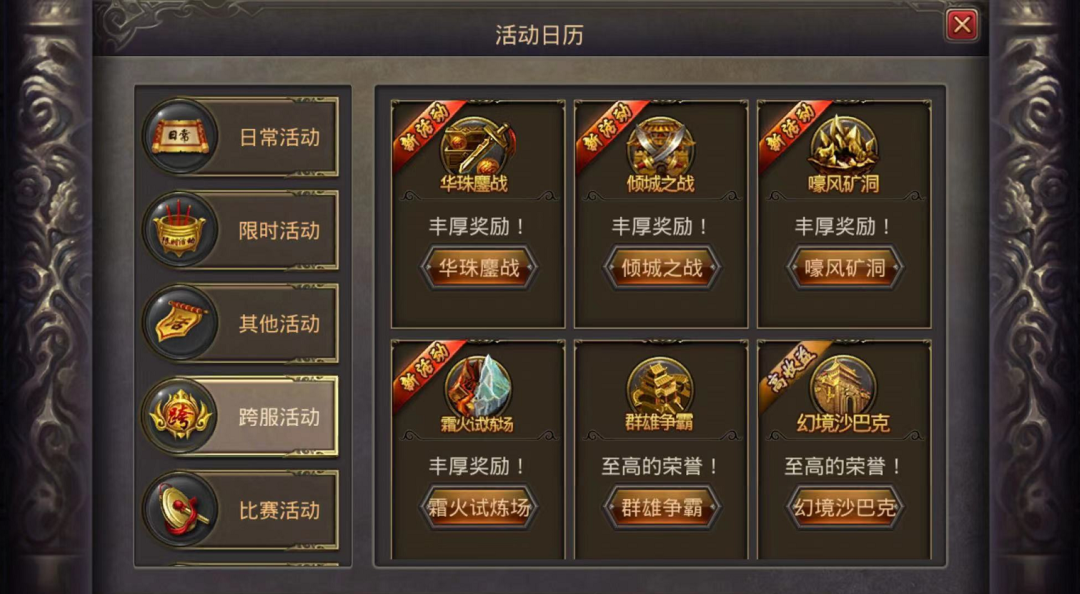Viewport: 1080px width, 594px height.
Task: Click the 日常 scroll icon in sidebar
Action: tap(180, 136)
